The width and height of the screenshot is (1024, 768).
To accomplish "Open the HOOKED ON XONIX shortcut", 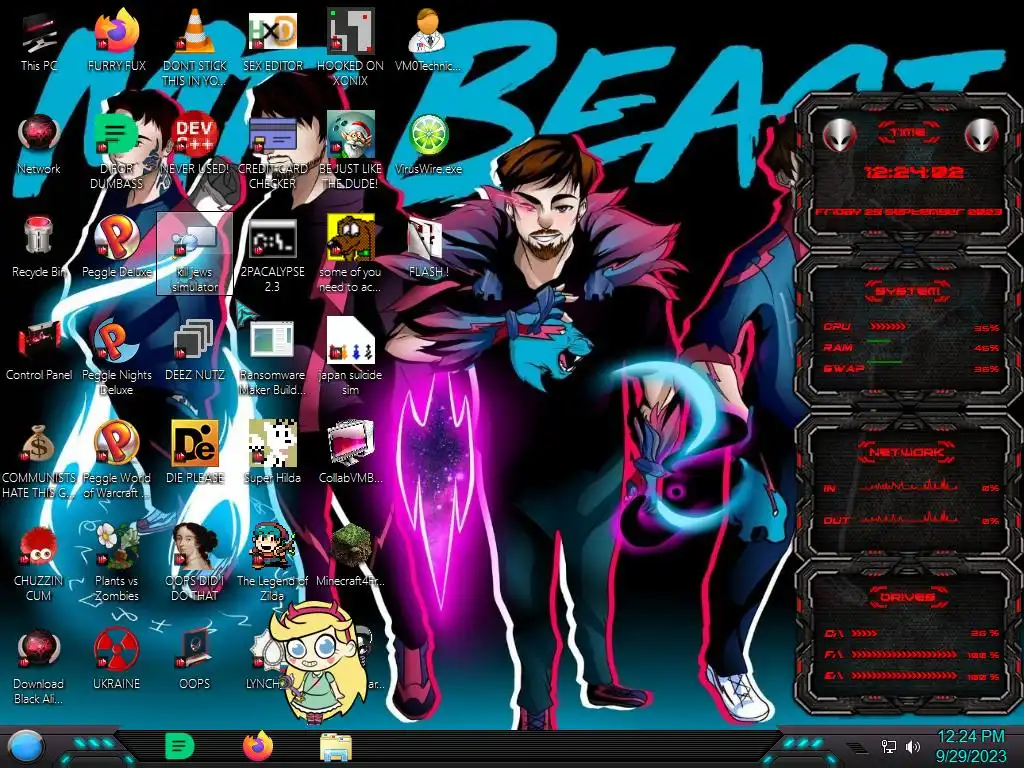I will pos(351,48).
